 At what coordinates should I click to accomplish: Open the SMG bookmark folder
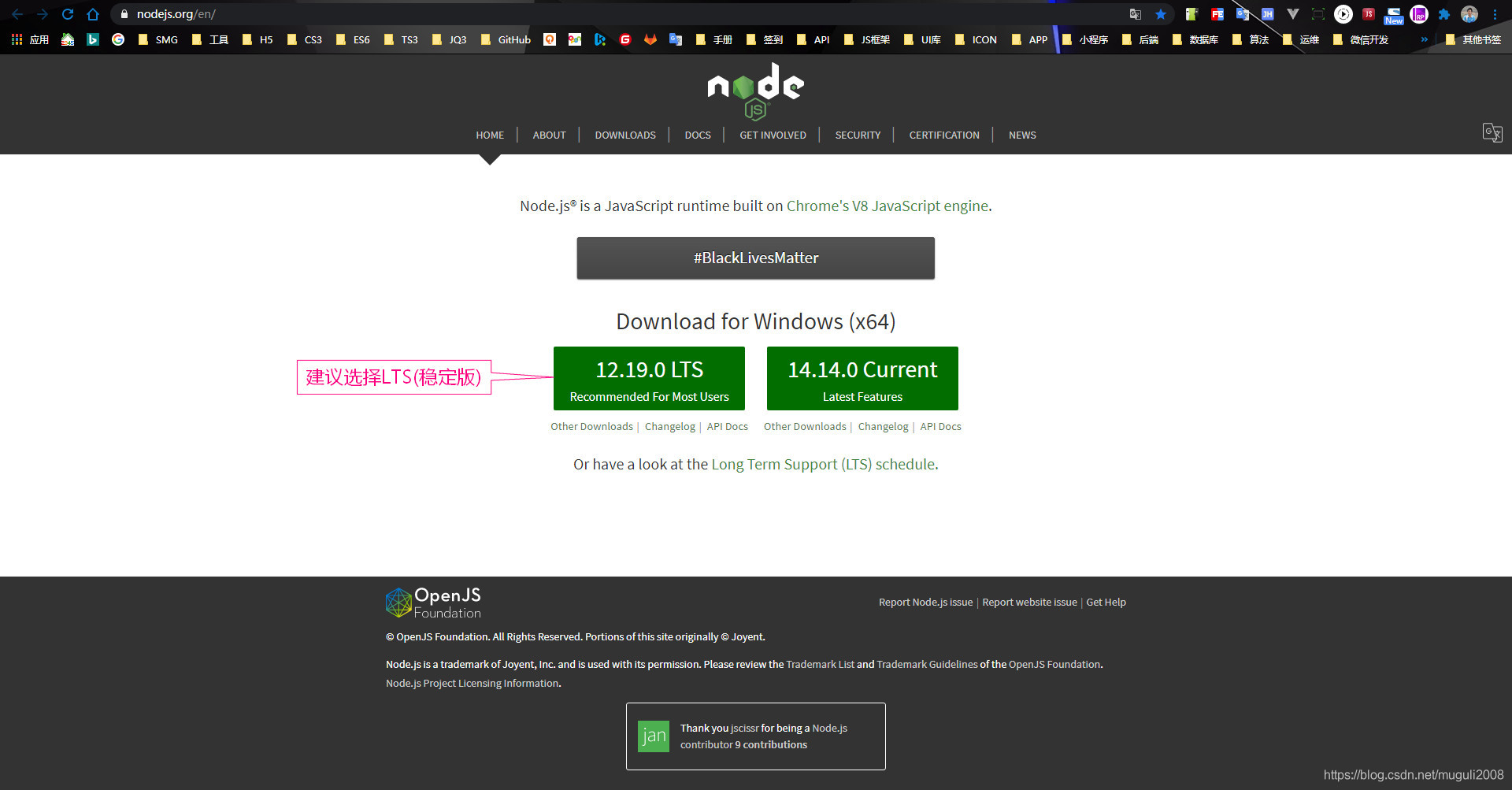(x=157, y=39)
